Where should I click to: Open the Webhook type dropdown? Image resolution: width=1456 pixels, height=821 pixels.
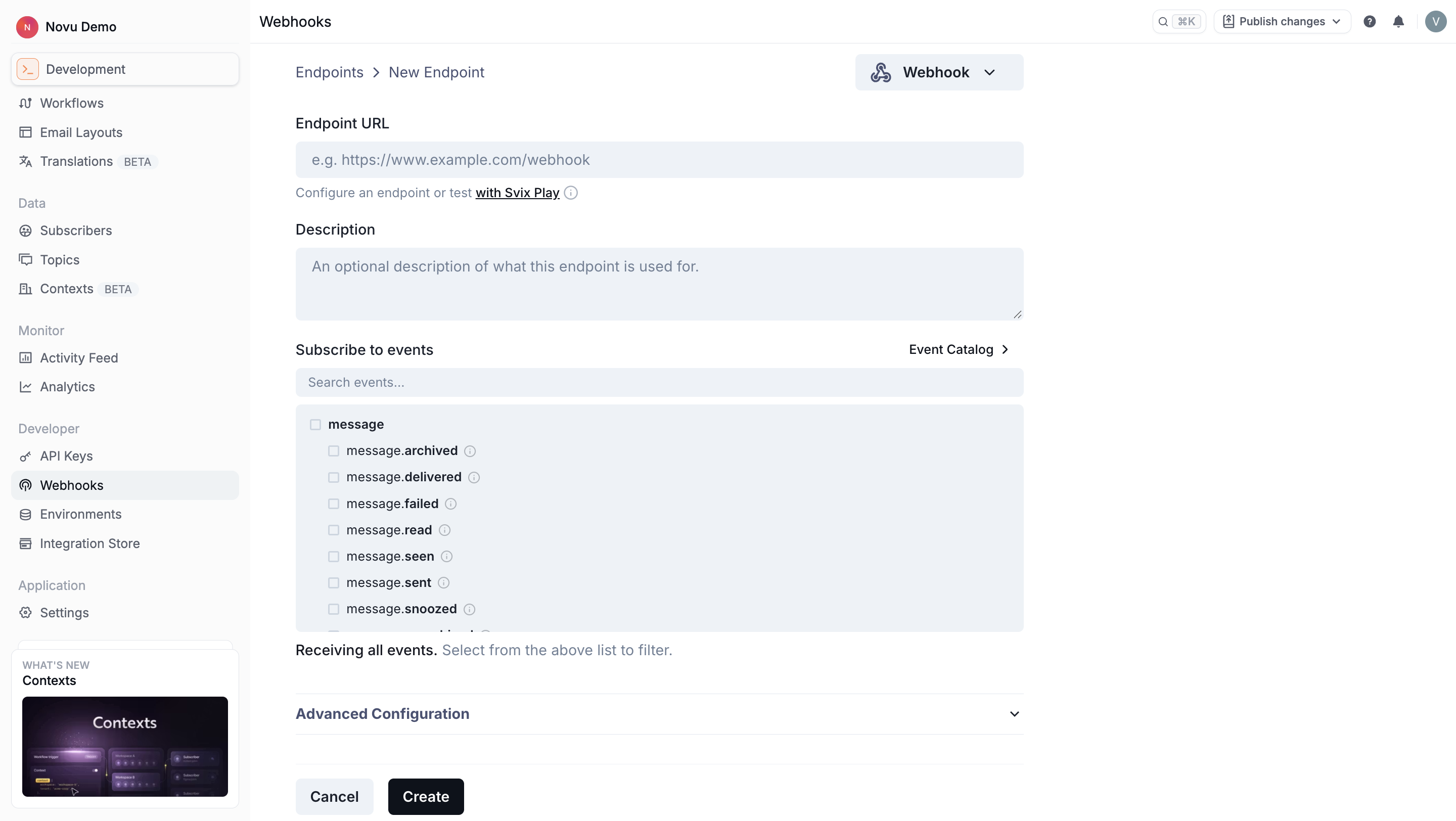(939, 72)
